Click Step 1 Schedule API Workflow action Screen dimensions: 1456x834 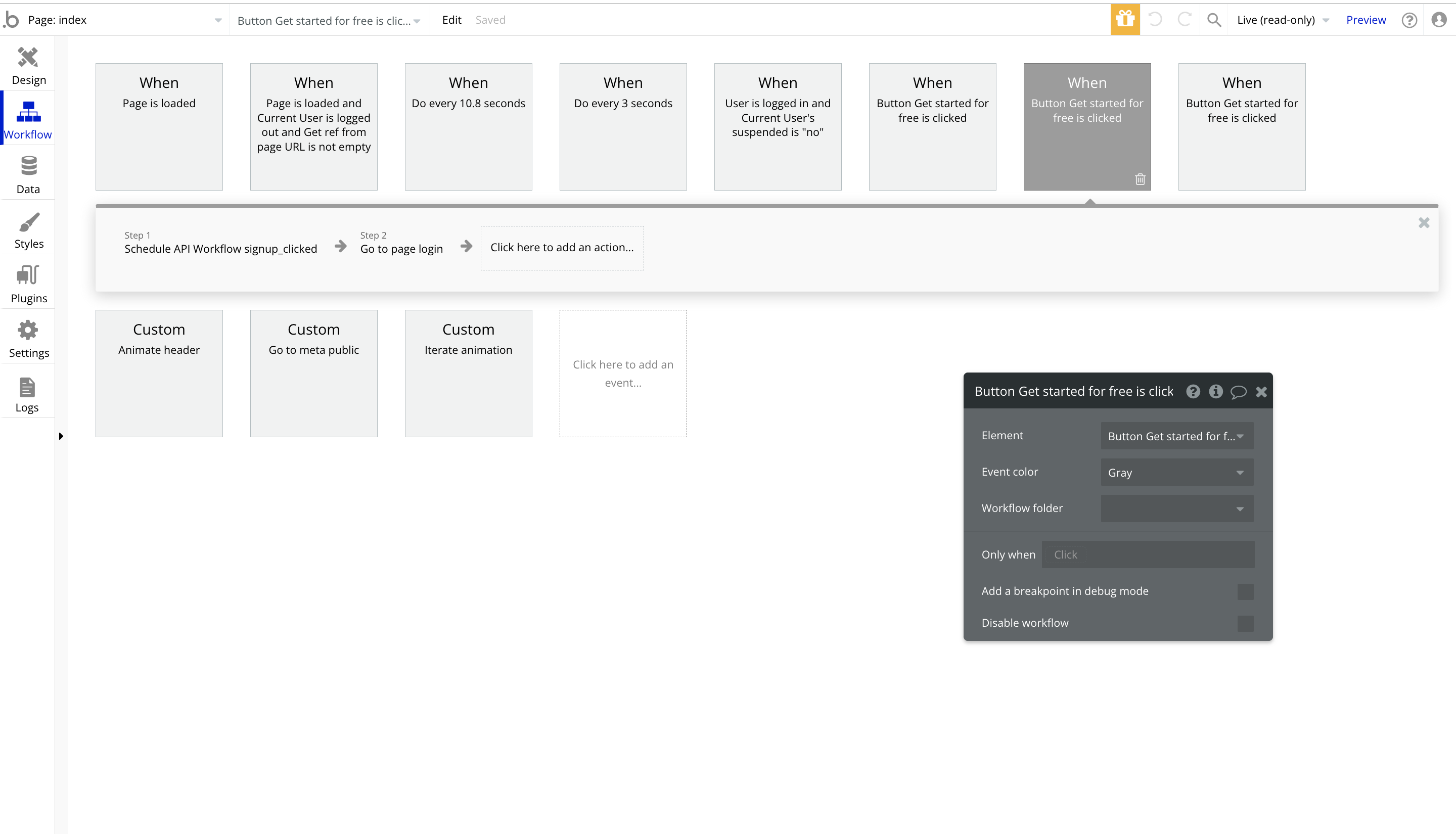220,247
